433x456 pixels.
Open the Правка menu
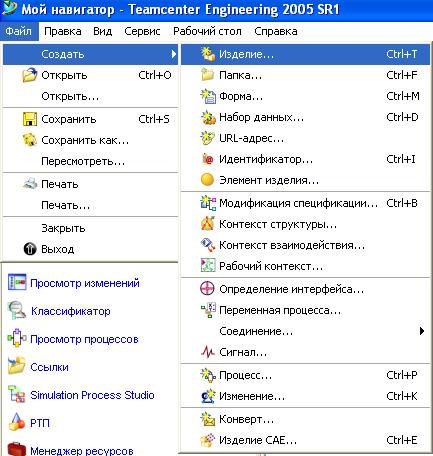click(63, 31)
